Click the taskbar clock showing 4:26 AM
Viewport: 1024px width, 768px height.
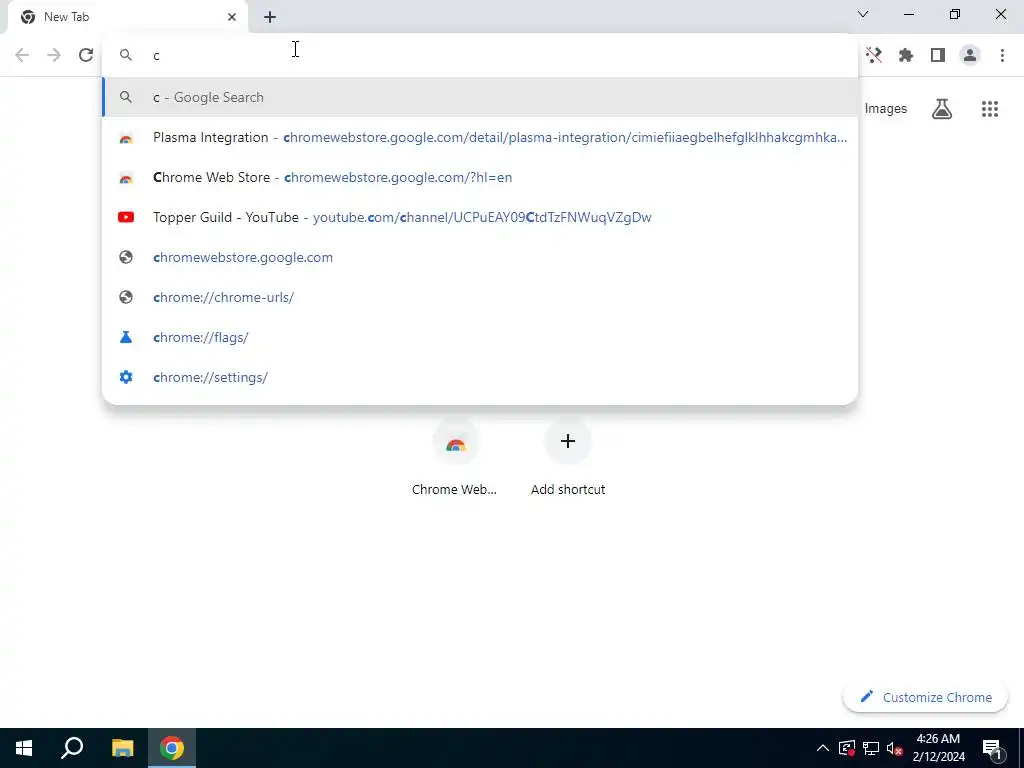pos(938,748)
